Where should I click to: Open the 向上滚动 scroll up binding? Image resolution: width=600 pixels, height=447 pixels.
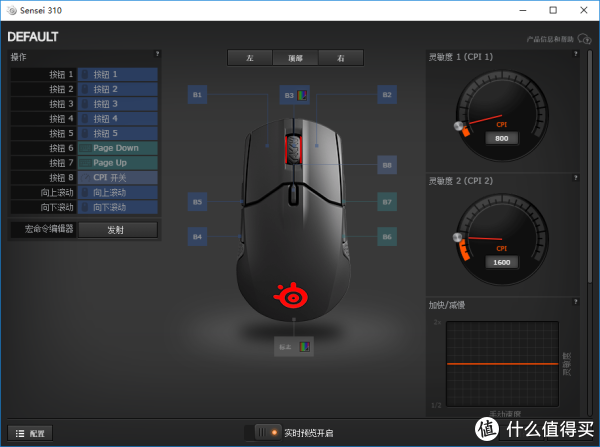click(x=118, y=192)
